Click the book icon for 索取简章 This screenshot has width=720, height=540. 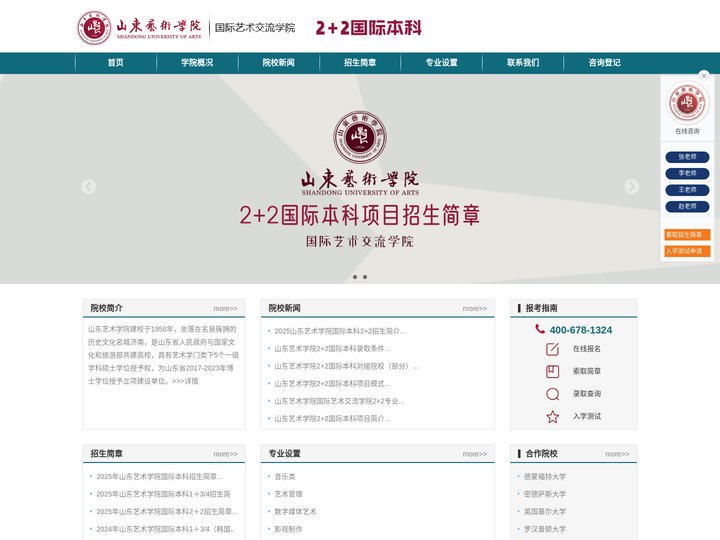(x=552, y=371)
